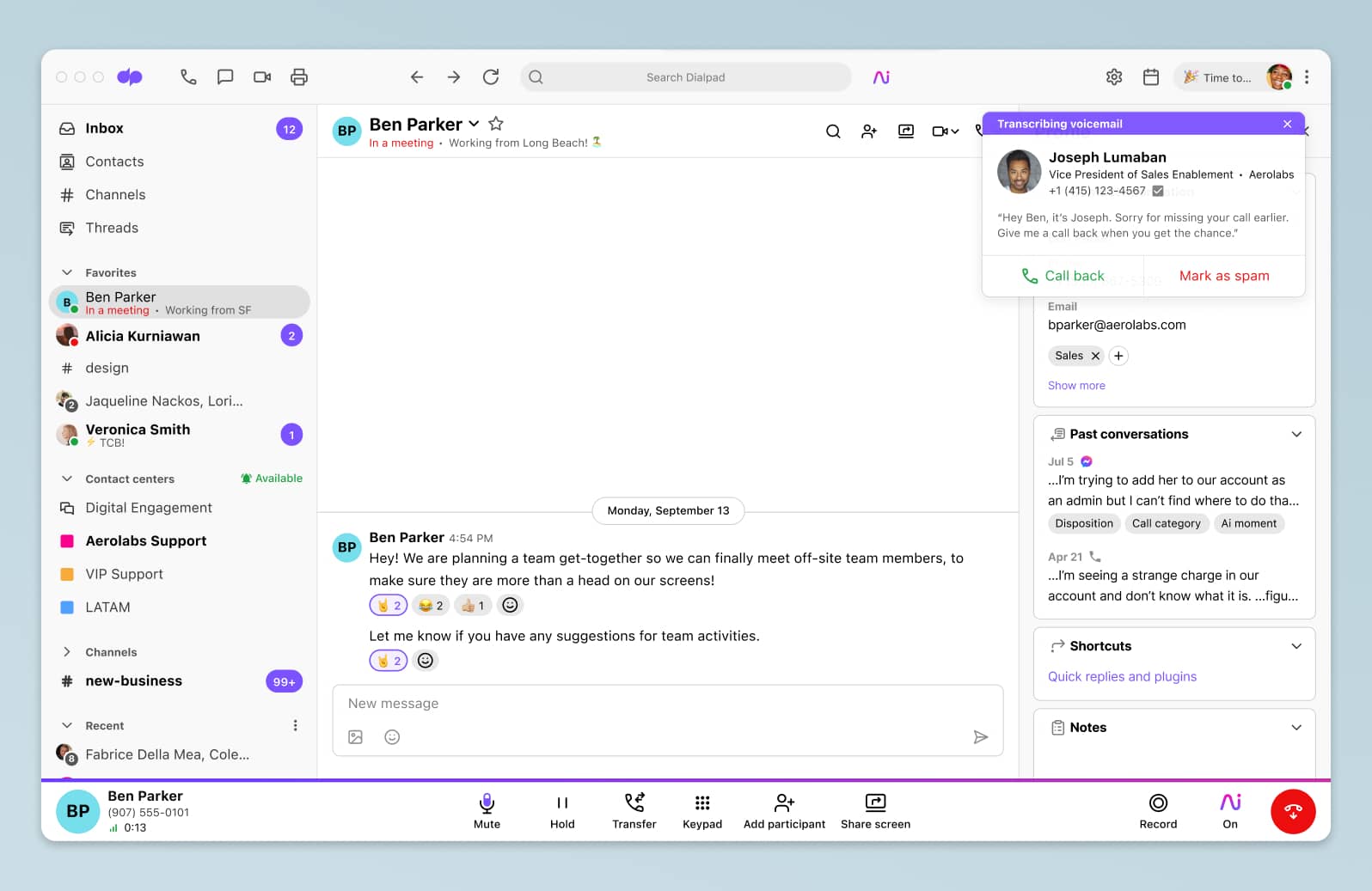Star Ben Parker as a favorite
The height and width of the screenshot is (891, 1372).
(496, 124)
